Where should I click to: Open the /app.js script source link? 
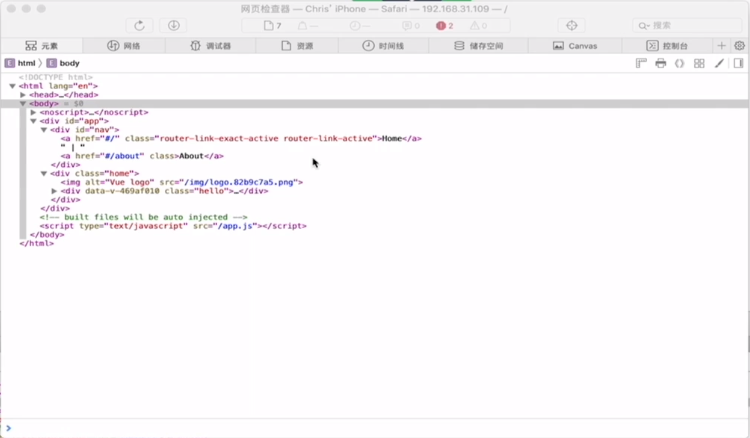pyautogui.click(x=237, y=226)
